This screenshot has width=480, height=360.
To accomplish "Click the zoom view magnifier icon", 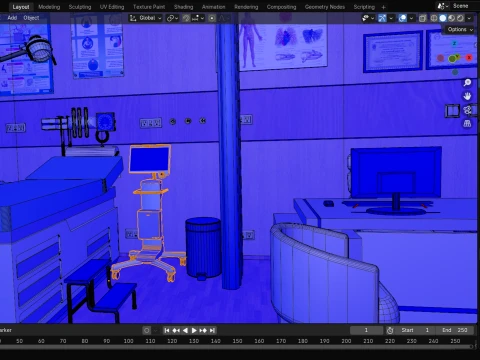I will point(467,82).
